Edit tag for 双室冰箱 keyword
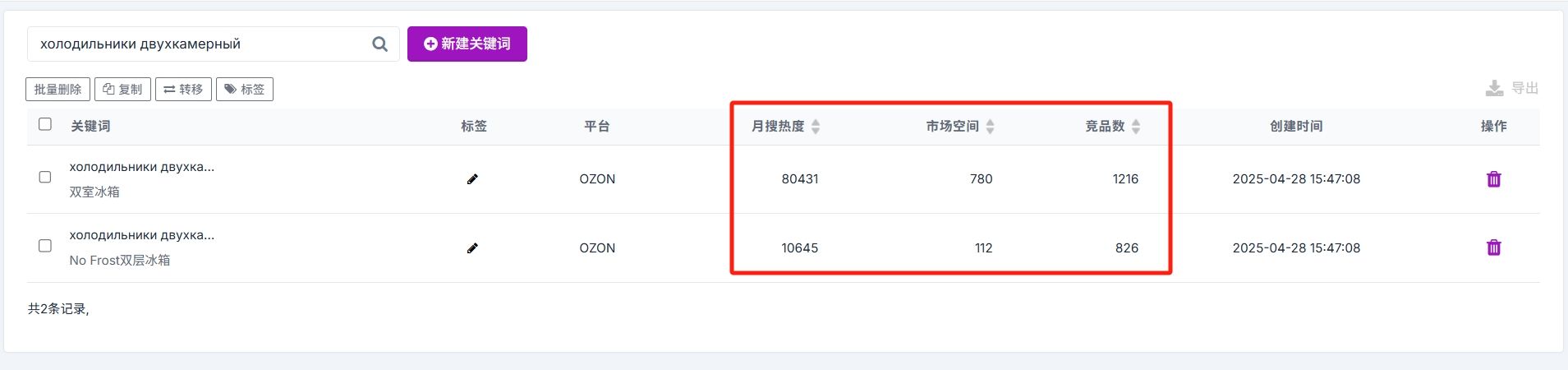 (472, 179)
